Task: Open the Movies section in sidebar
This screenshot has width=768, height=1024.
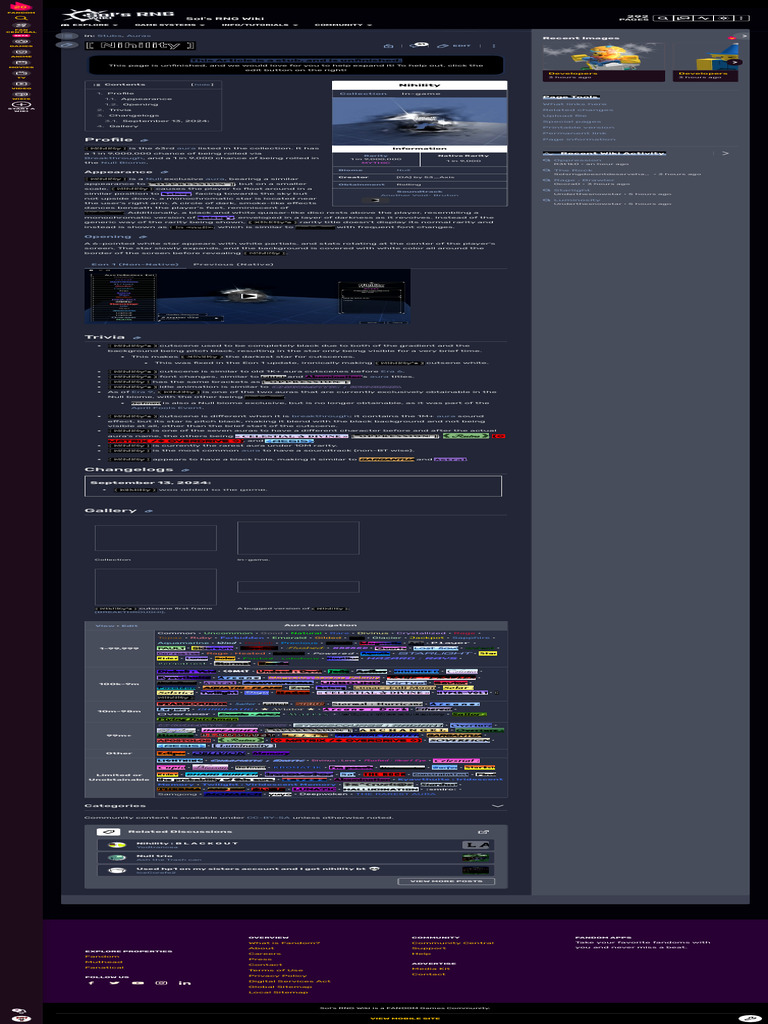Action: point(21,65)
